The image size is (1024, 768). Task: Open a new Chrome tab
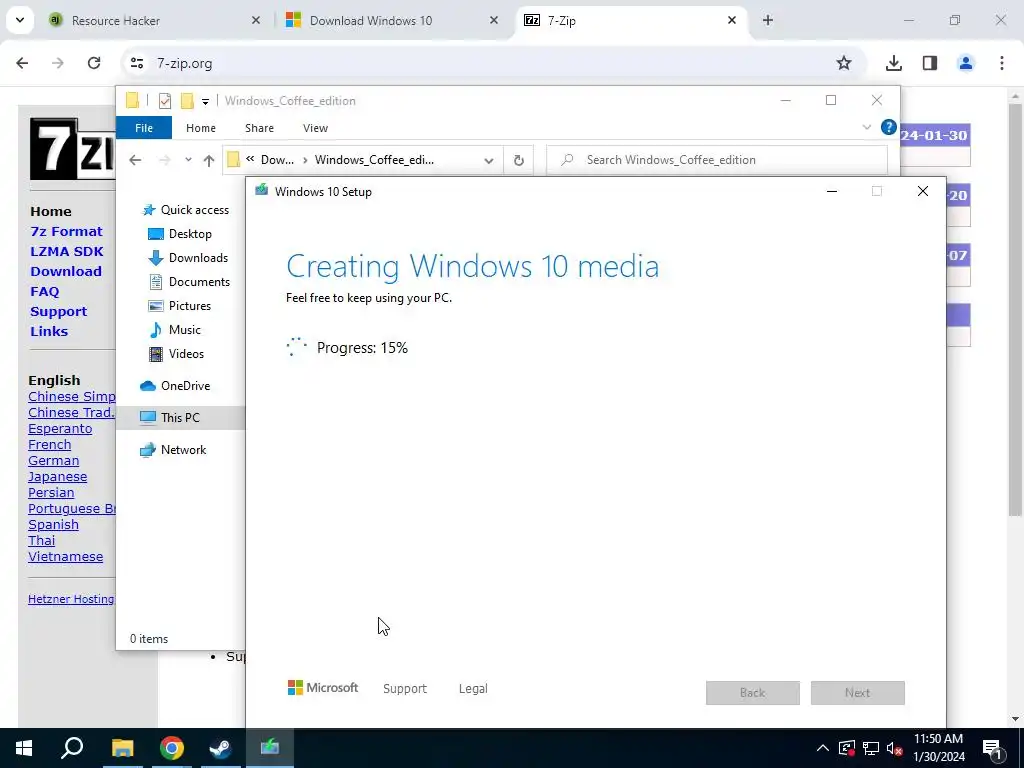pos(768,20)
